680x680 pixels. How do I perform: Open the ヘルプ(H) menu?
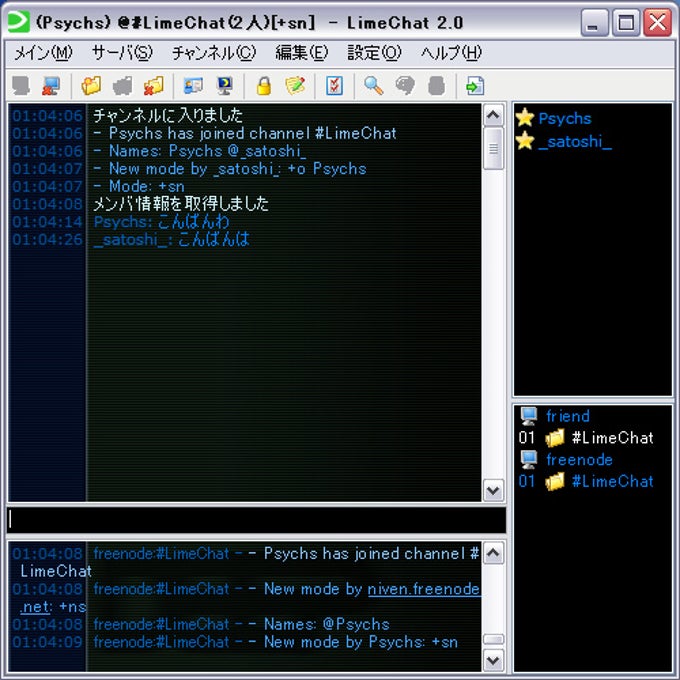coord(451,53)
